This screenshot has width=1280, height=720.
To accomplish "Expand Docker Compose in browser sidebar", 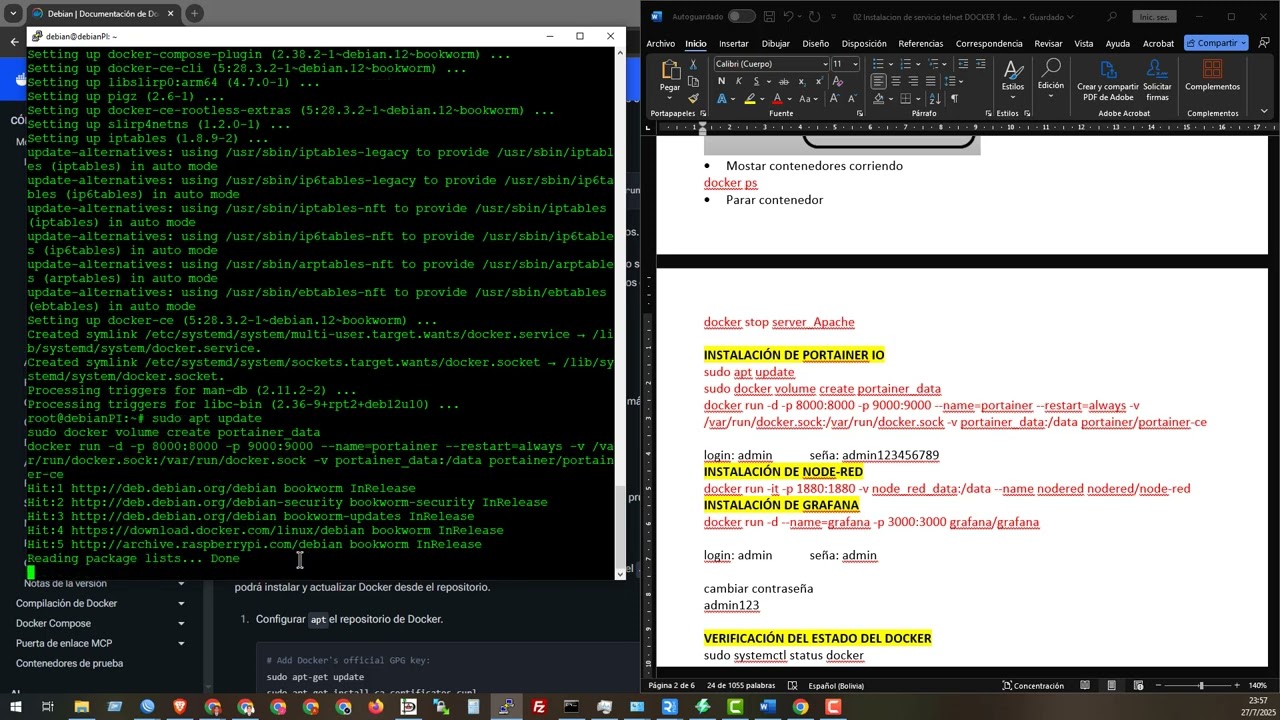I will click(181, 623).
